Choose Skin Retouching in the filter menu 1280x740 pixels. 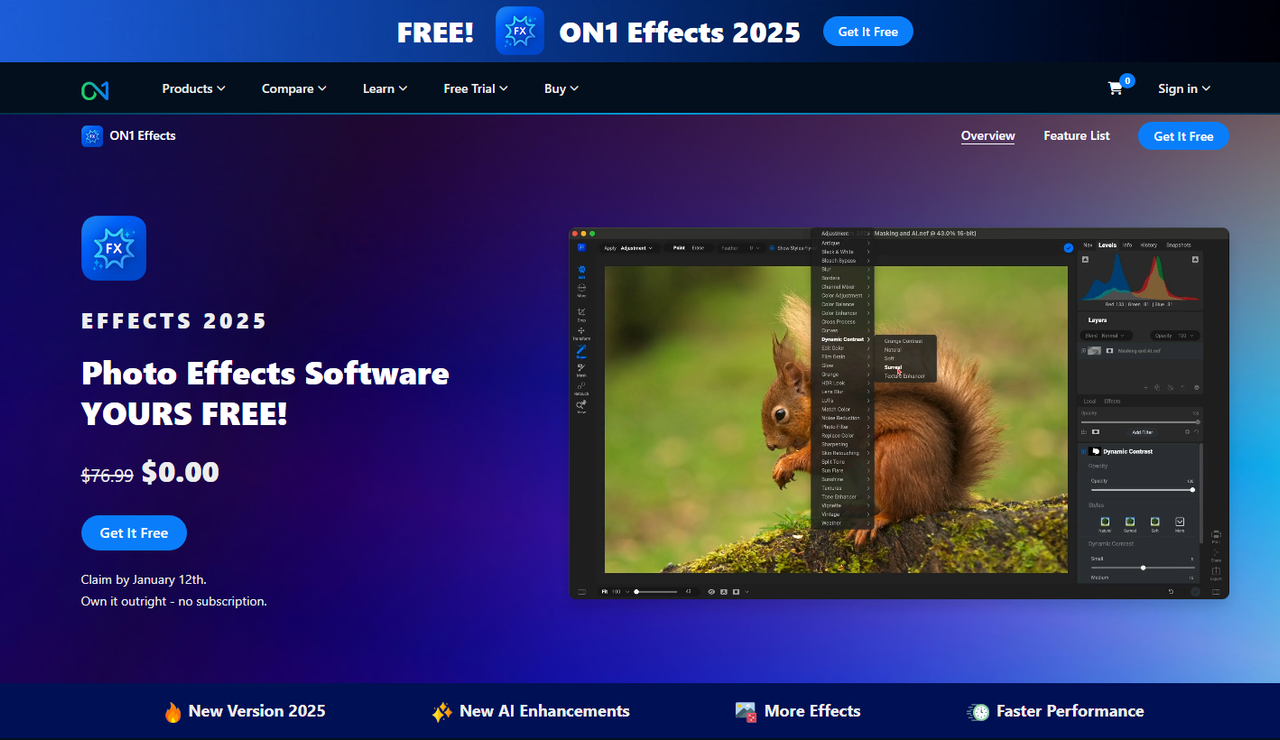(x=843, y=453)
